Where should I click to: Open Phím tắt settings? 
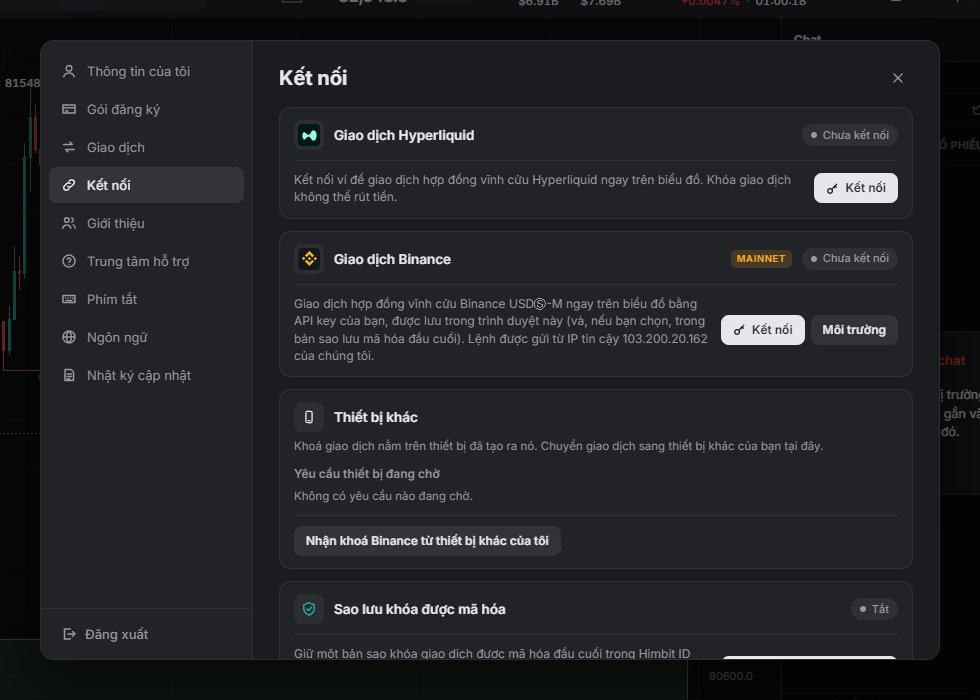[146, 299]
